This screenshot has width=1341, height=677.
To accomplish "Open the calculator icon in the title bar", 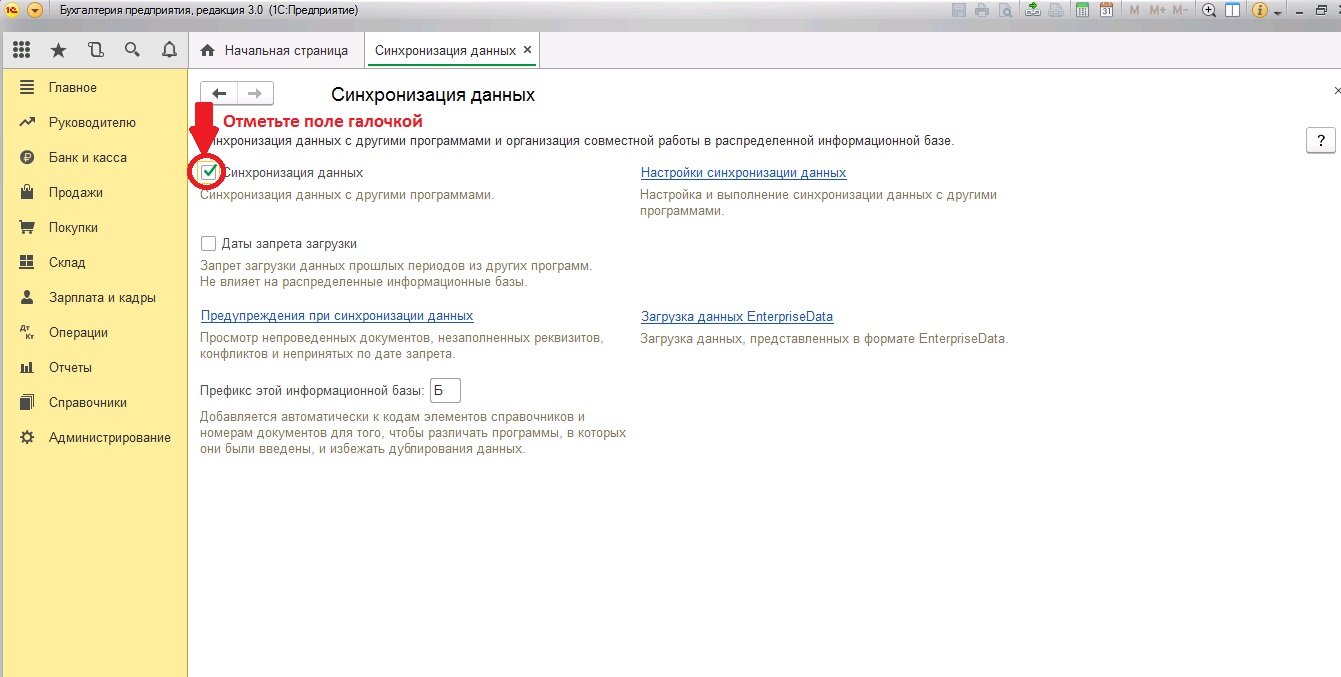I will [x=1082, y=10].
